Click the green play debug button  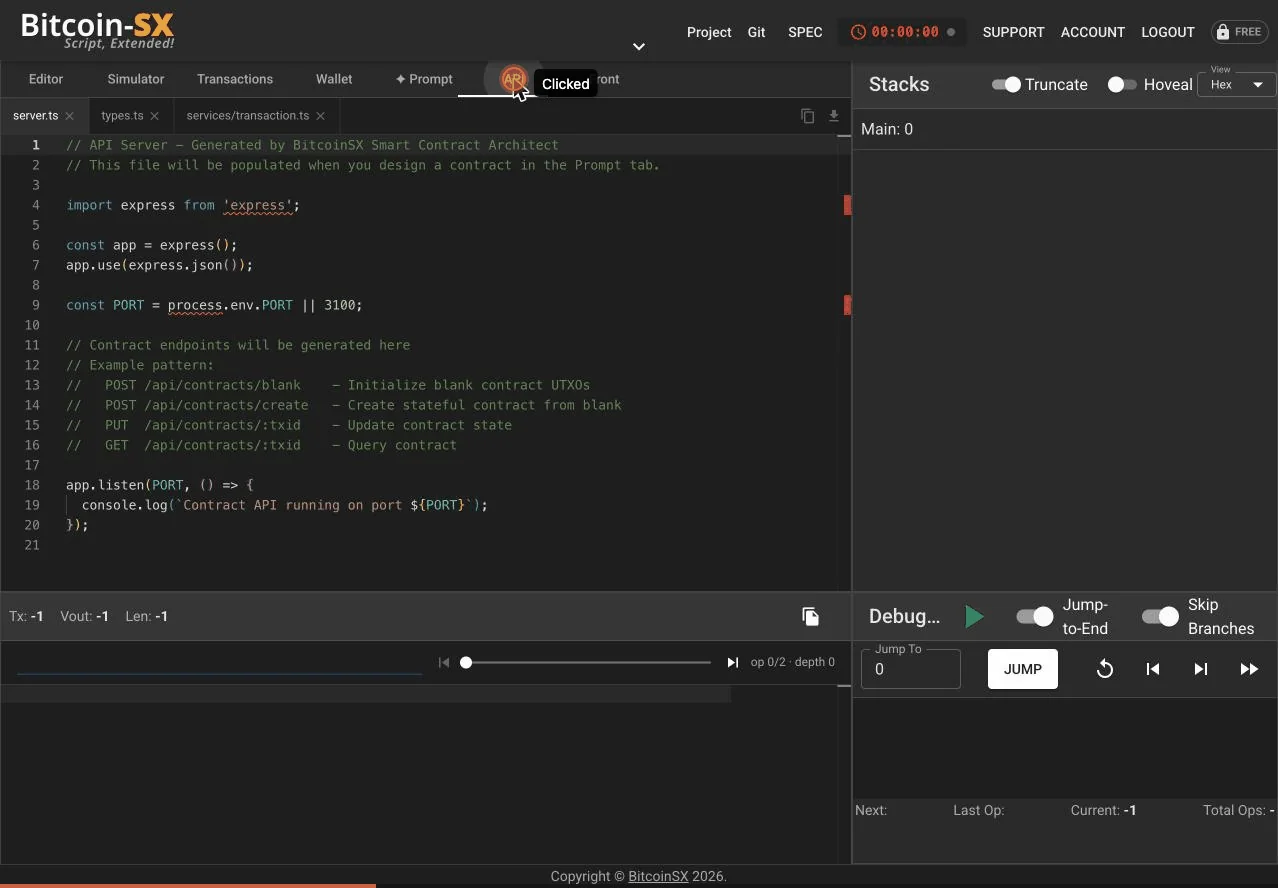tap(974, 617)
